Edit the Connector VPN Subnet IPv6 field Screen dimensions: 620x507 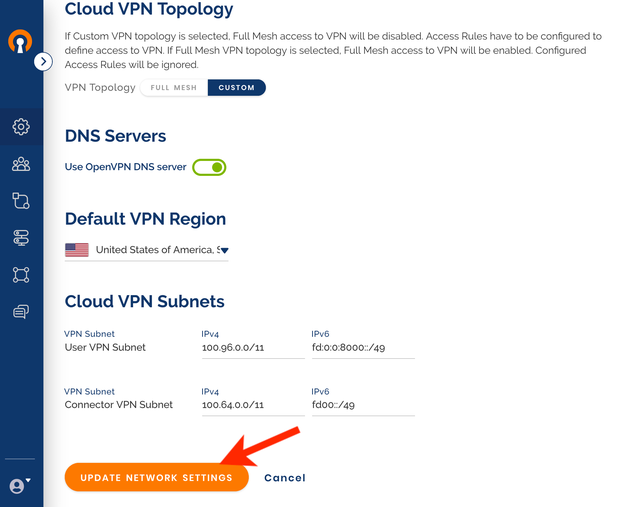click(x=363, y=405)
